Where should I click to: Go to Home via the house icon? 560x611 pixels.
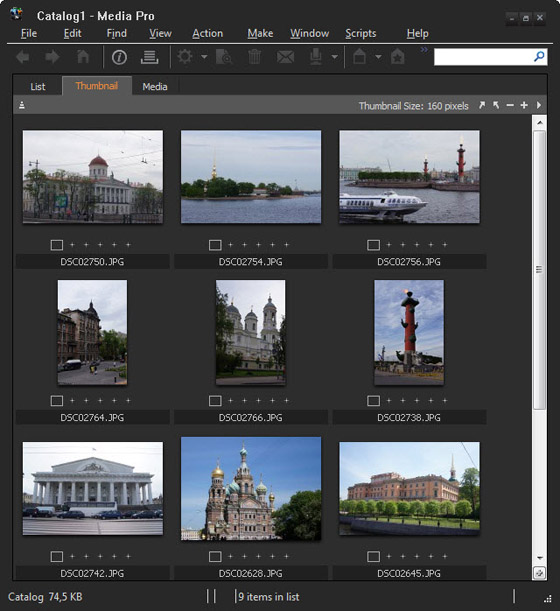coord(83,57)
